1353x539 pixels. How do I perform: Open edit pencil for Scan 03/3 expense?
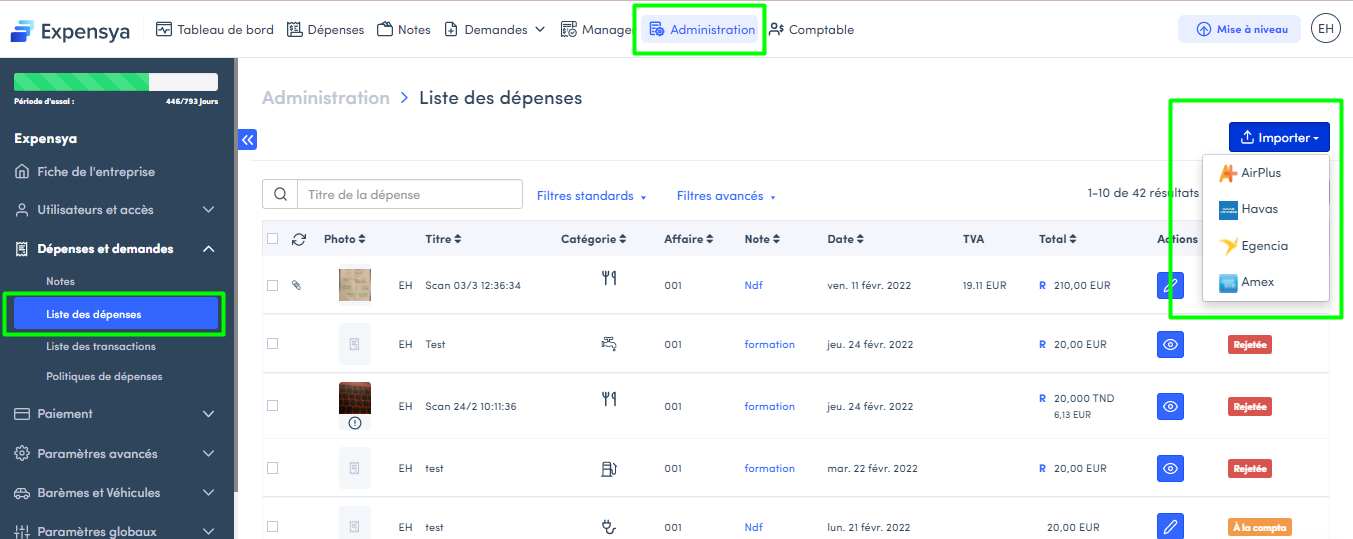(1170, 285)
